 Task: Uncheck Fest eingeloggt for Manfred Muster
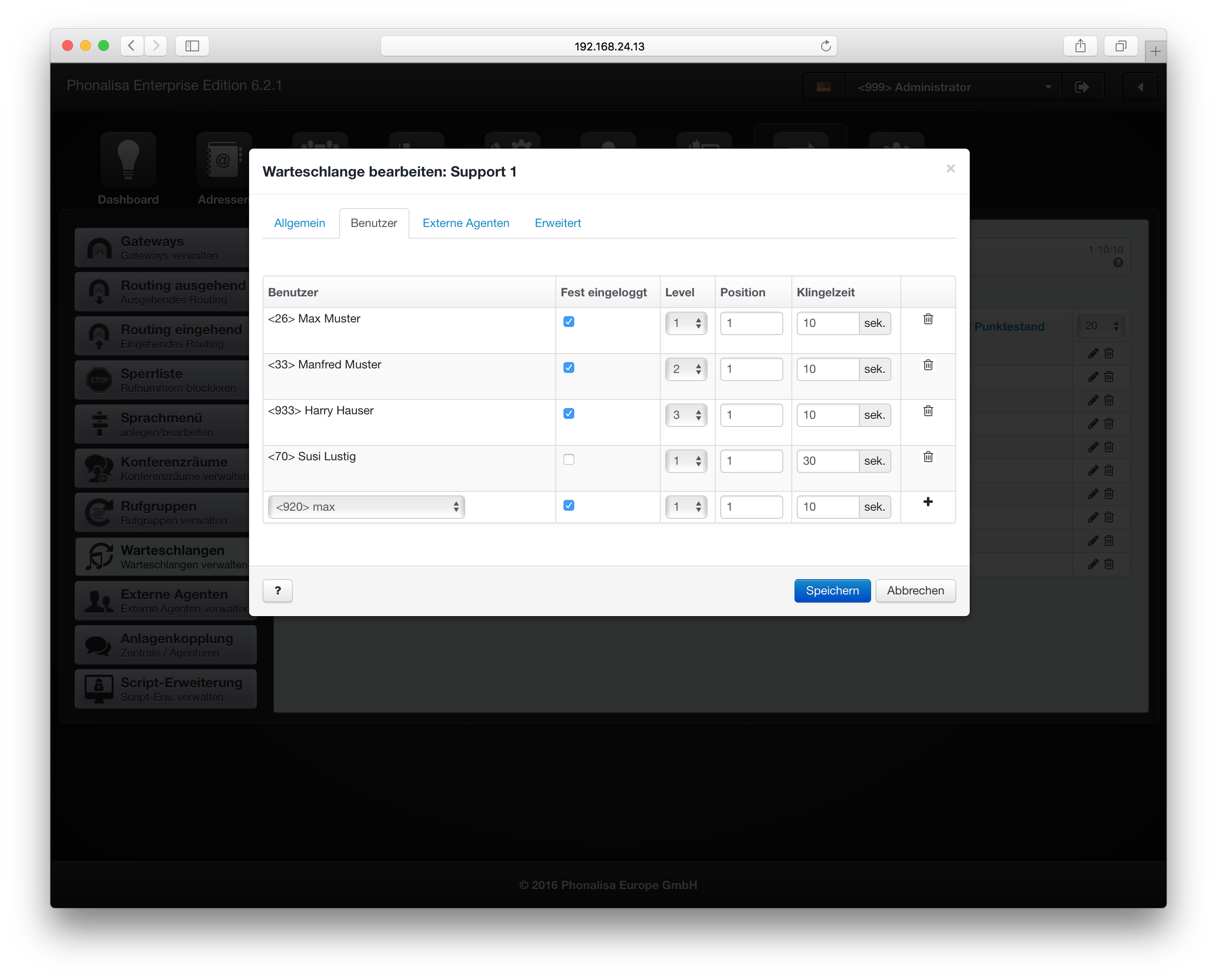[x=568, y=367]
